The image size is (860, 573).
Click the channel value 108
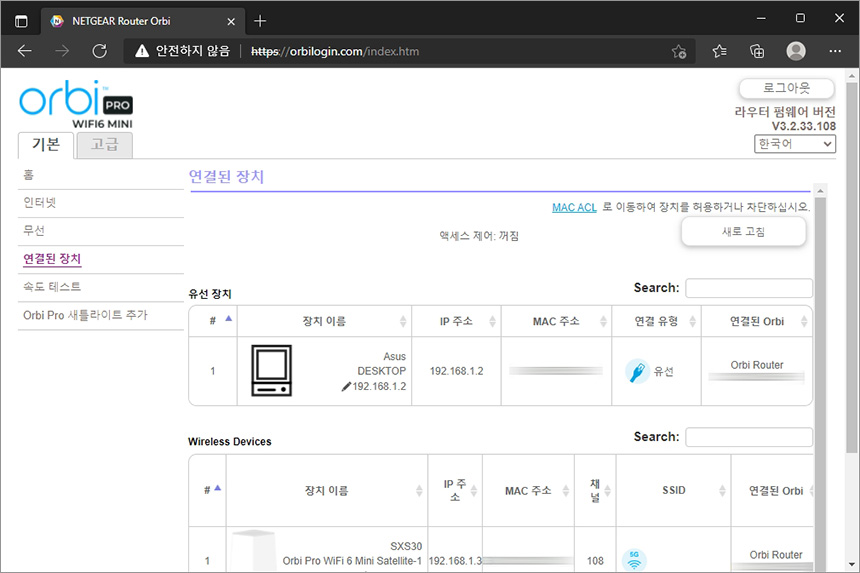click(x=595, y=561)
